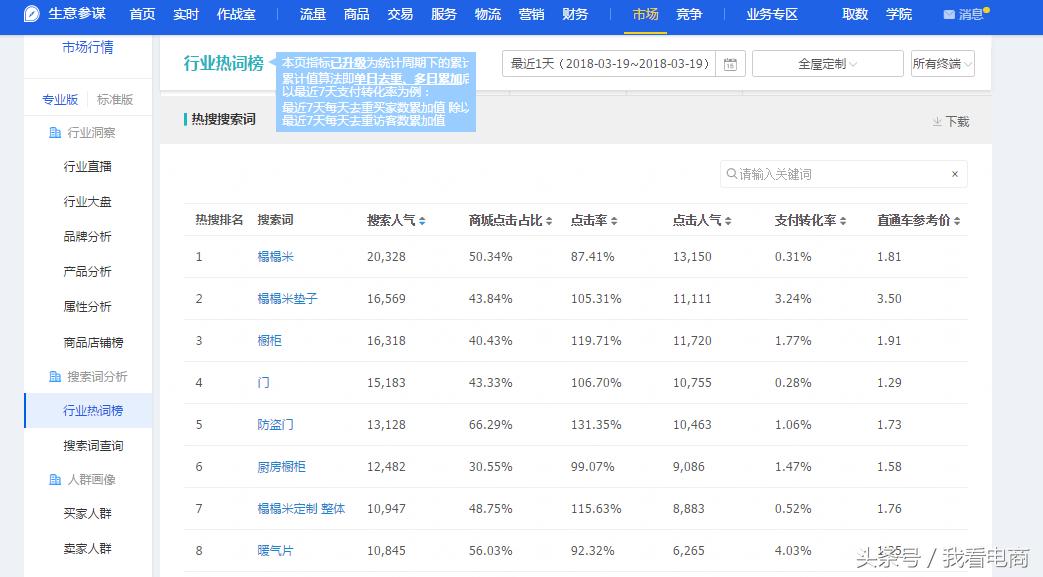Open the 榻榻米 keyword link
This screenshot has width=1043, height=577.
point(275,255)
